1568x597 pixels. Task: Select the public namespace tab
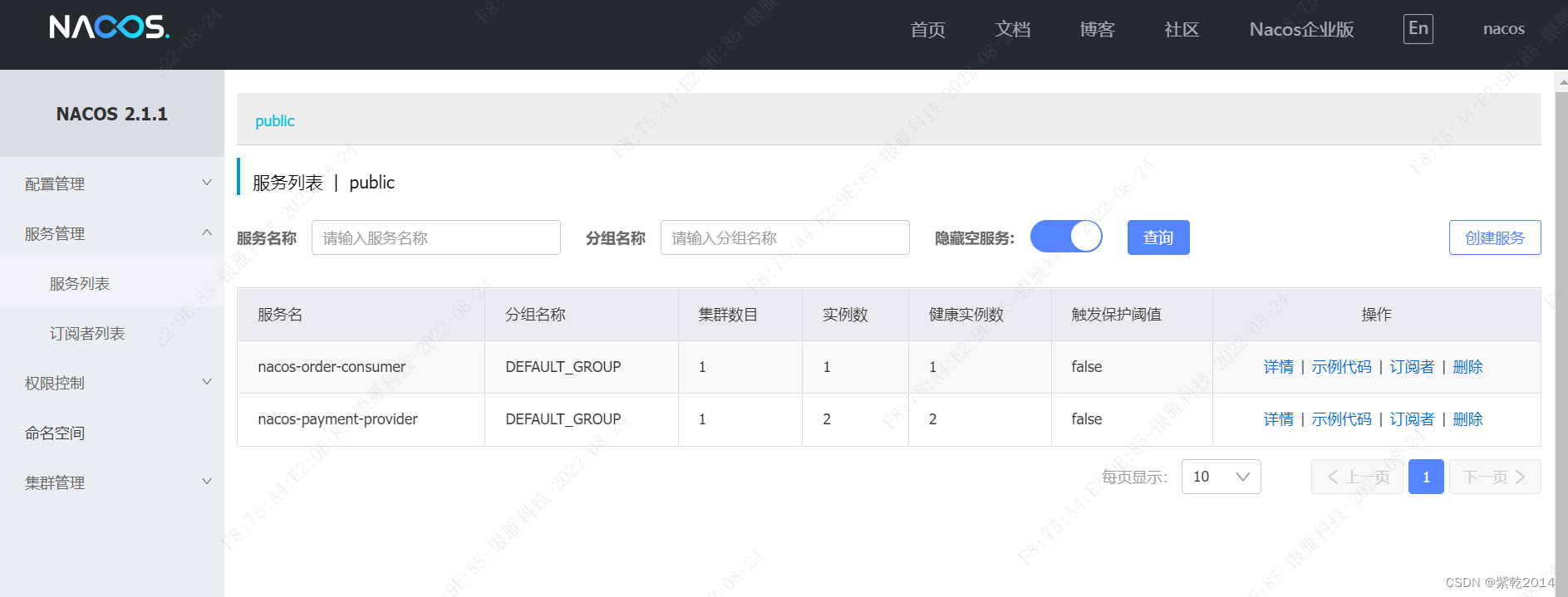click(x=274, y=120)
